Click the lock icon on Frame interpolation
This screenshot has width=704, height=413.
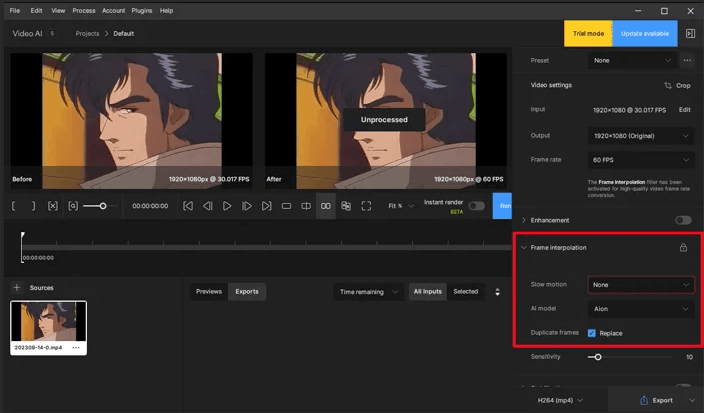(x=683, y=247)
